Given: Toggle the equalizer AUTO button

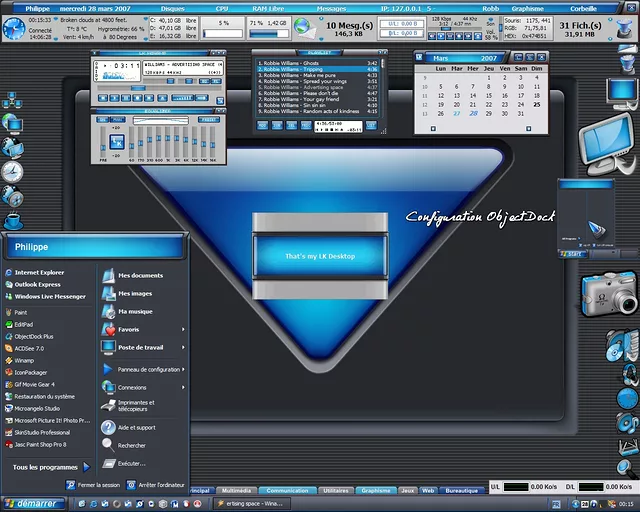Looking at the screenshot, I should click(115, 118).
